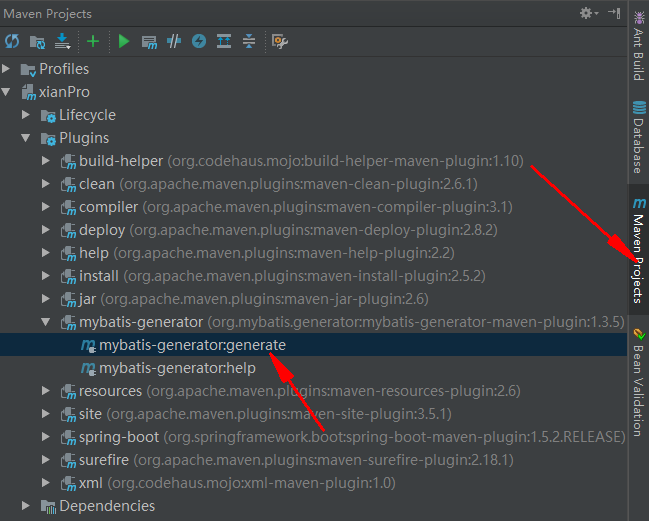
Task: Select the Maven Projects side tab
Action: click(x=639, y=251)
